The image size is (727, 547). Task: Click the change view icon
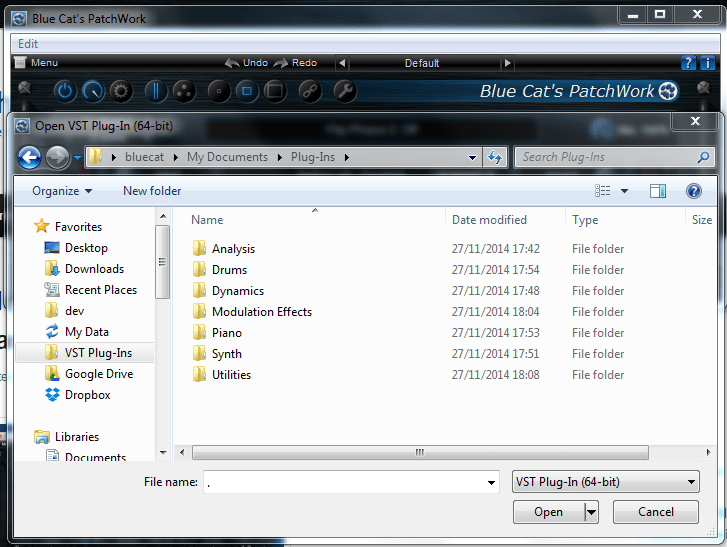point(602,191)
